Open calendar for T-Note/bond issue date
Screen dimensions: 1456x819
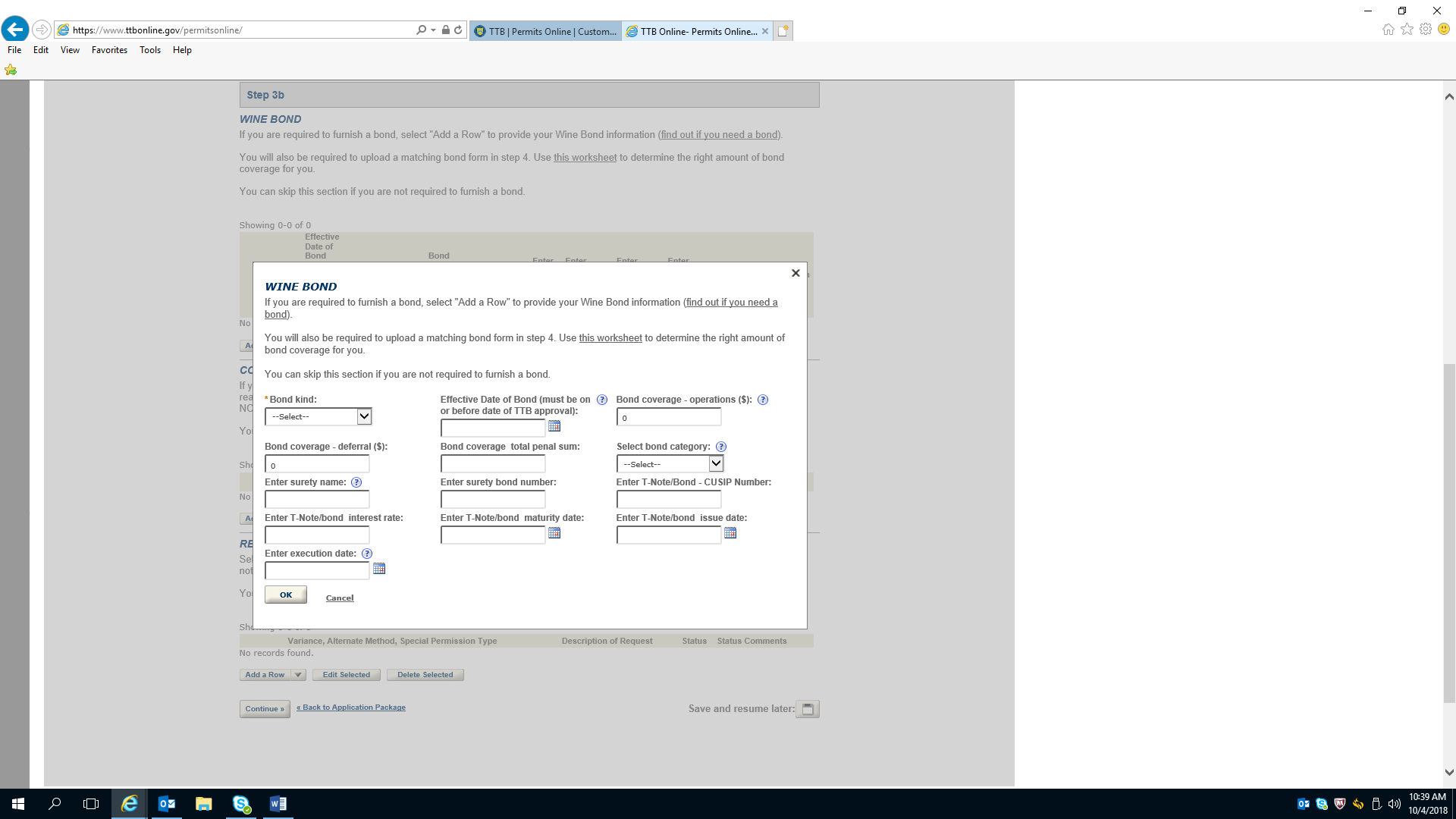point(730,533)
